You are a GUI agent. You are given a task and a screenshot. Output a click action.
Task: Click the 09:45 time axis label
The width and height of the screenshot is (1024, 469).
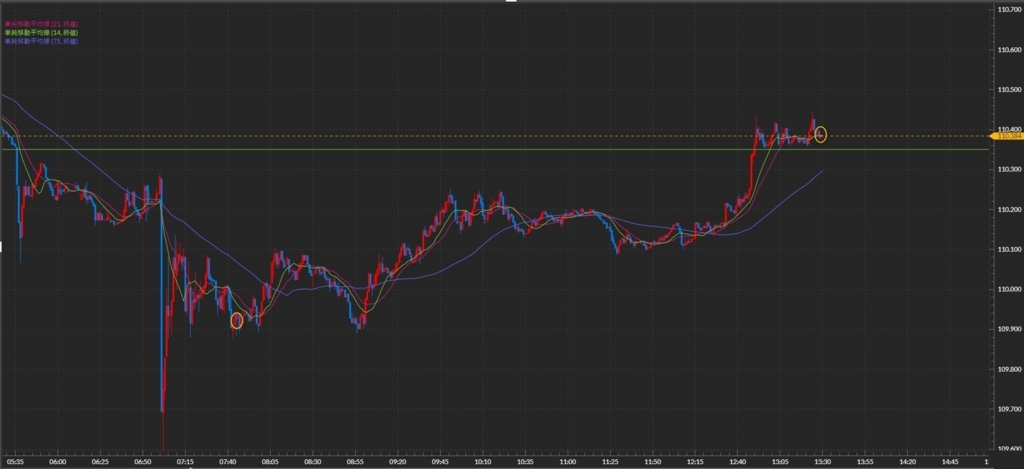[x=440, y=461]
